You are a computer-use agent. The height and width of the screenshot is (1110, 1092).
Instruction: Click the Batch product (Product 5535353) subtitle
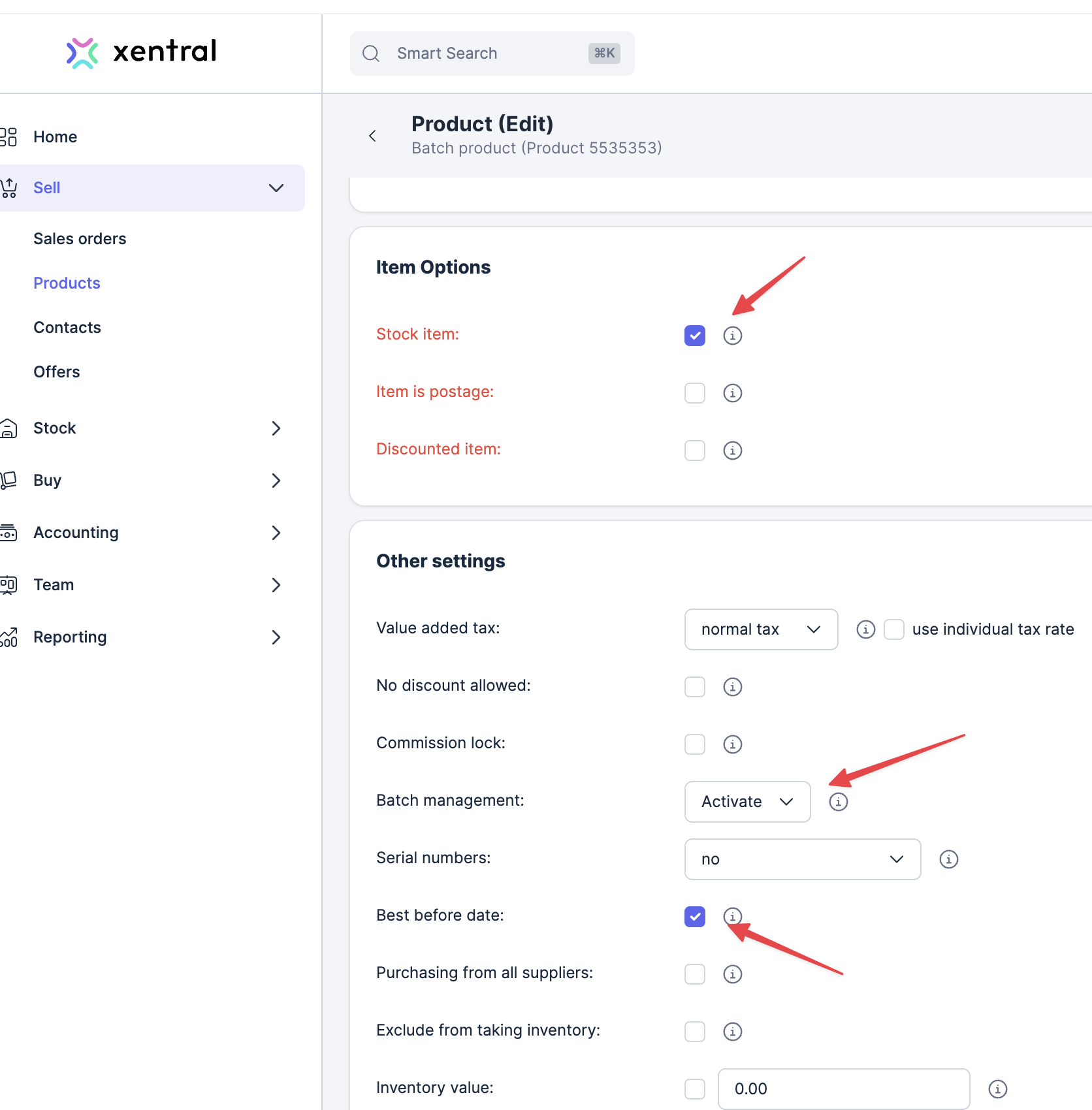(x=537, y=148)
